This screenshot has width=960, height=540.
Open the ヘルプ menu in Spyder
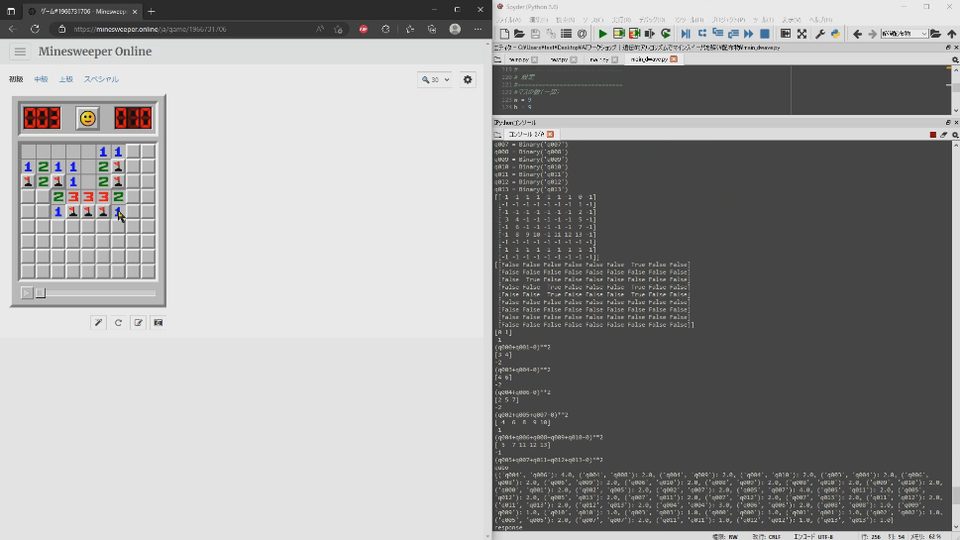(x=820, y=20)
